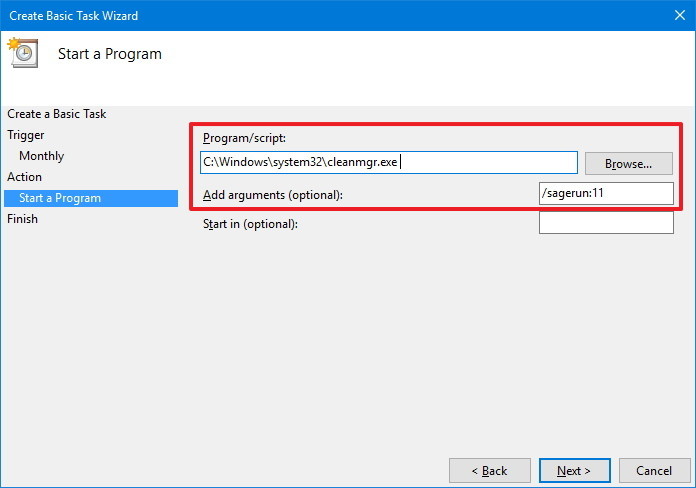Click the empty Start in field

(605, 223)
